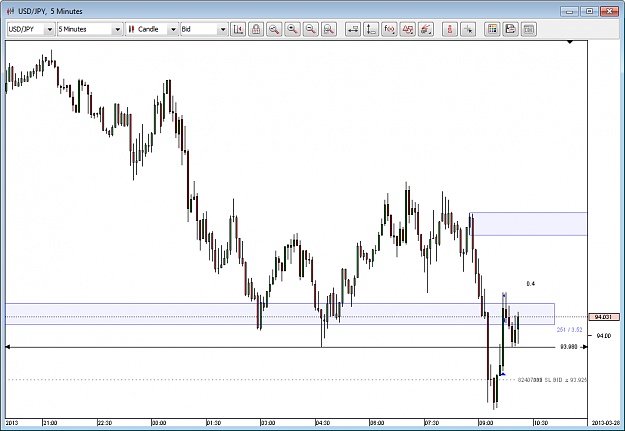Viewport: 625px width, 431px height.
Task: Minimize the USD/JPY chart window
Action: [x=570, y=11]
